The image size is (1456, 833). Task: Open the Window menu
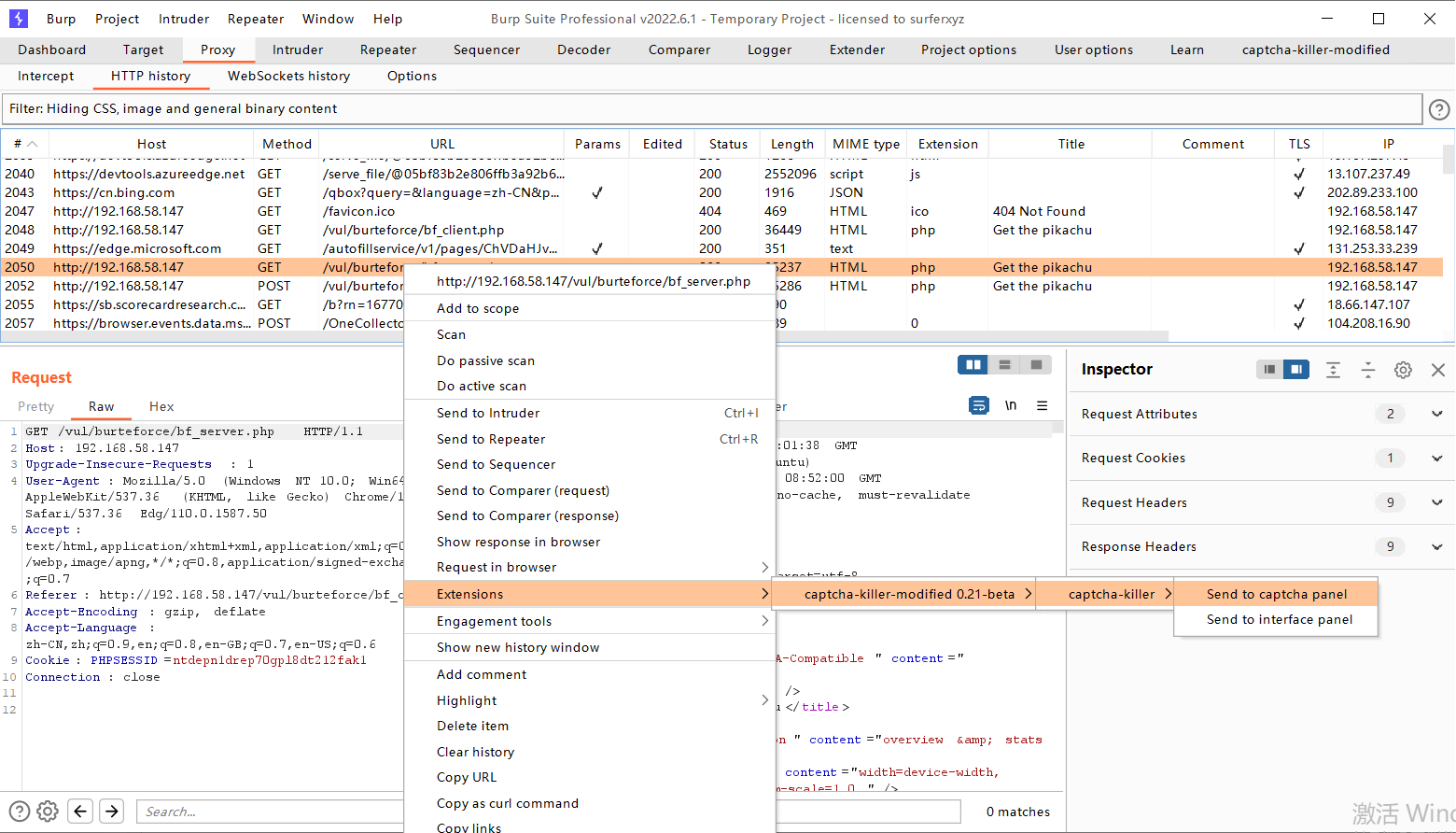pyautogui.click(x=328, y=19)
